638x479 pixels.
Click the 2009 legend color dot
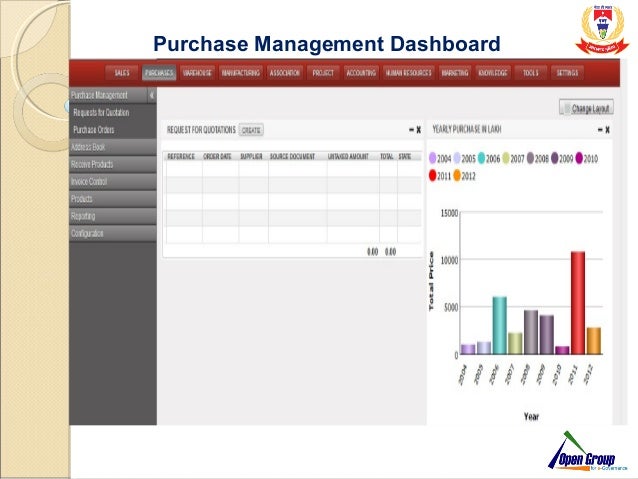[555, 158]
